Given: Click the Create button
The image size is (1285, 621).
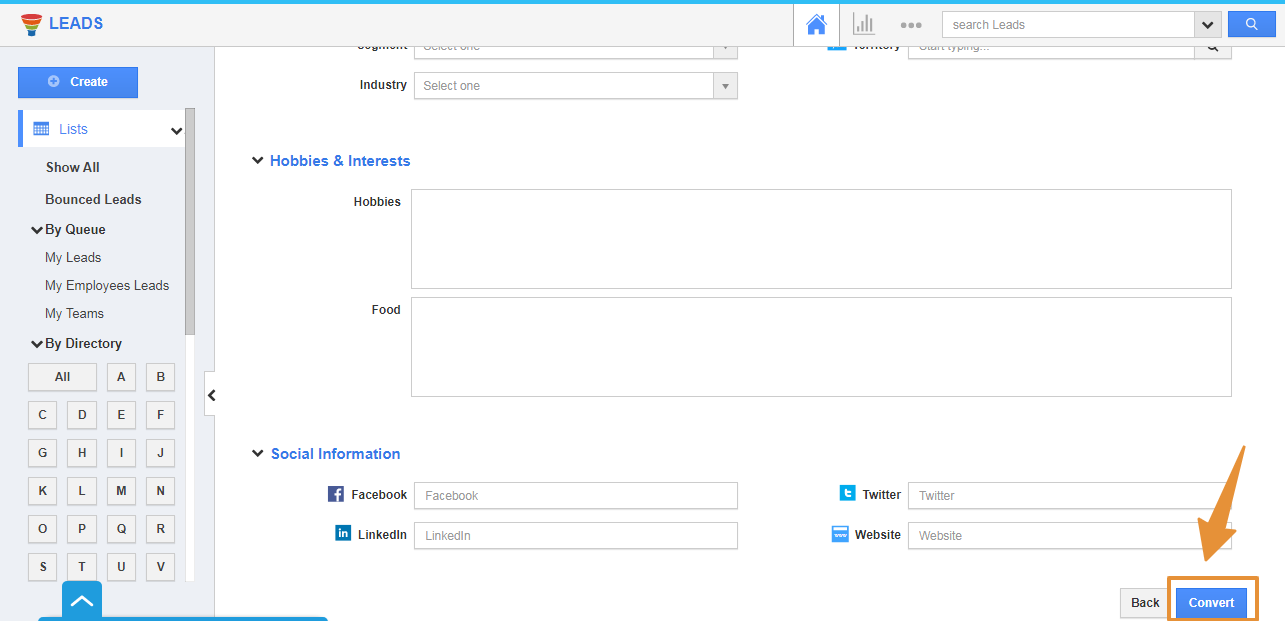Looking at the screenshot, I should click(78, 82).
